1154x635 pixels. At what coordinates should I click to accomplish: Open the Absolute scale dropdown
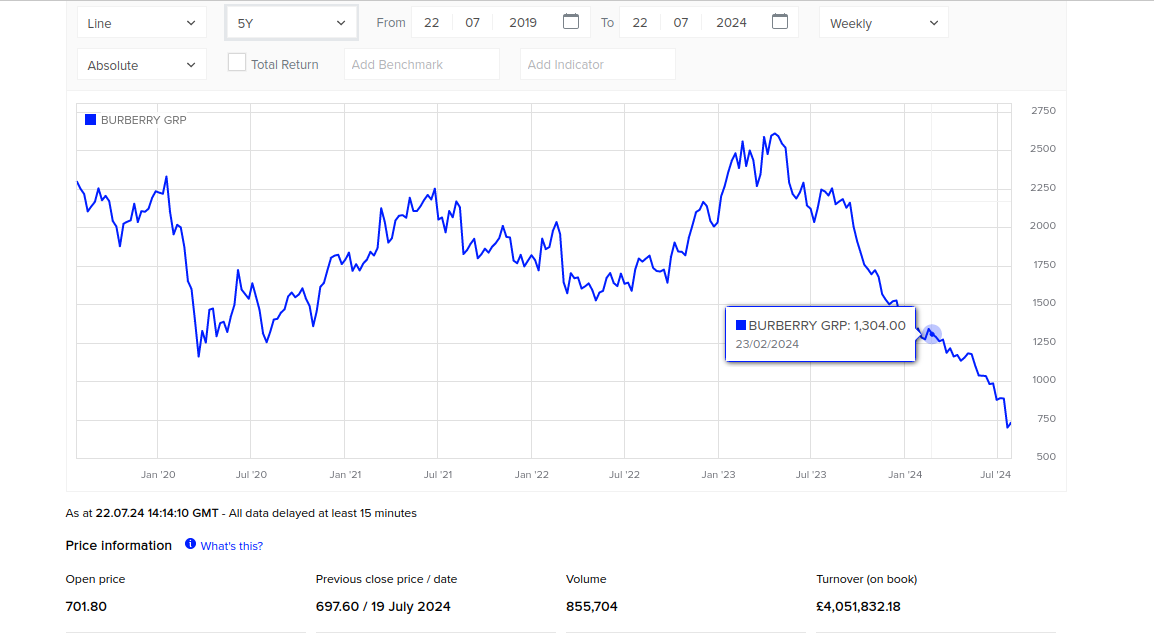coord(141,65)
